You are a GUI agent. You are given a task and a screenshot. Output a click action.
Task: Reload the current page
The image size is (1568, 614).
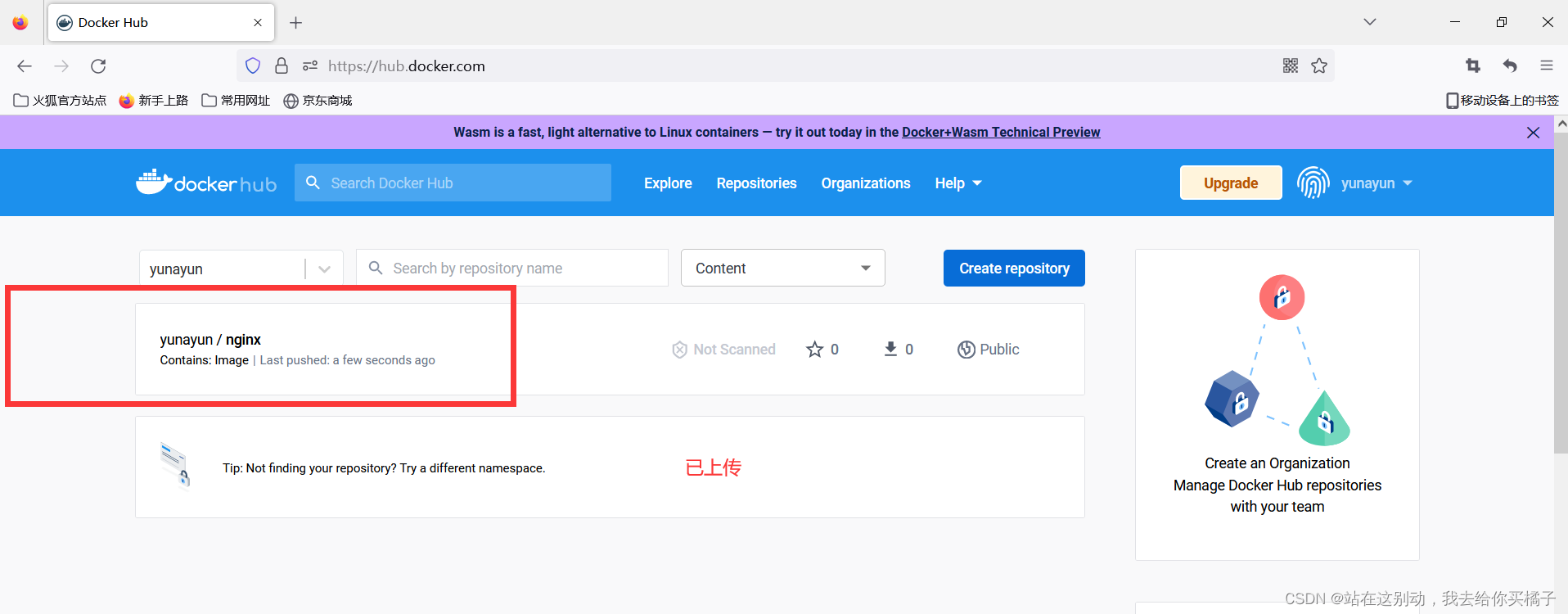(x=98, y=66)
